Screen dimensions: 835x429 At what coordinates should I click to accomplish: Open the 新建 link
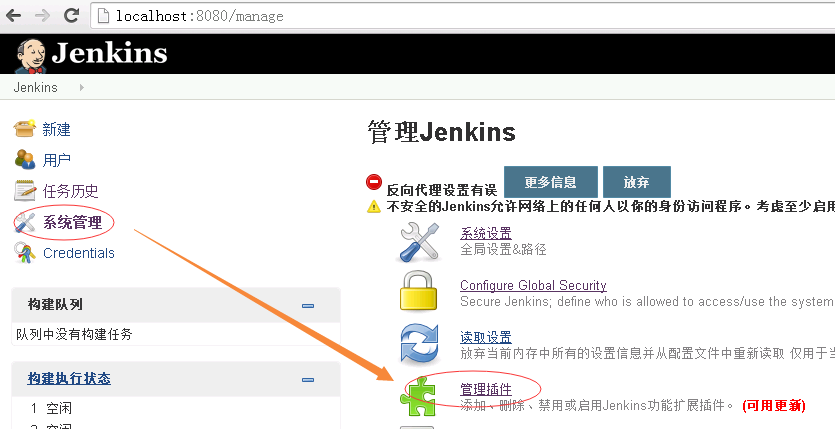point(56,129)
